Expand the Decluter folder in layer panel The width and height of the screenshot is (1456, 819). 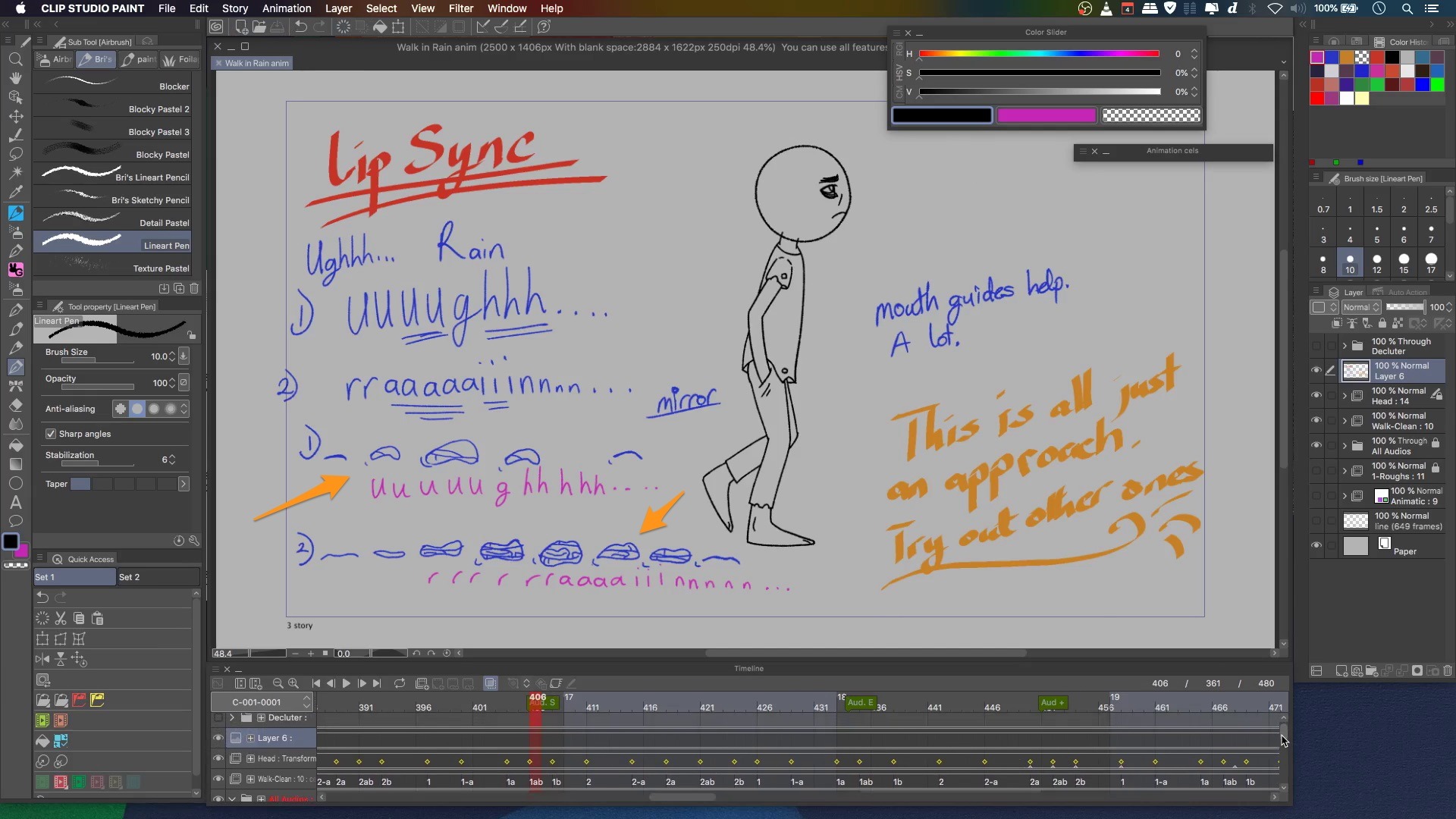pos(1345,346)
